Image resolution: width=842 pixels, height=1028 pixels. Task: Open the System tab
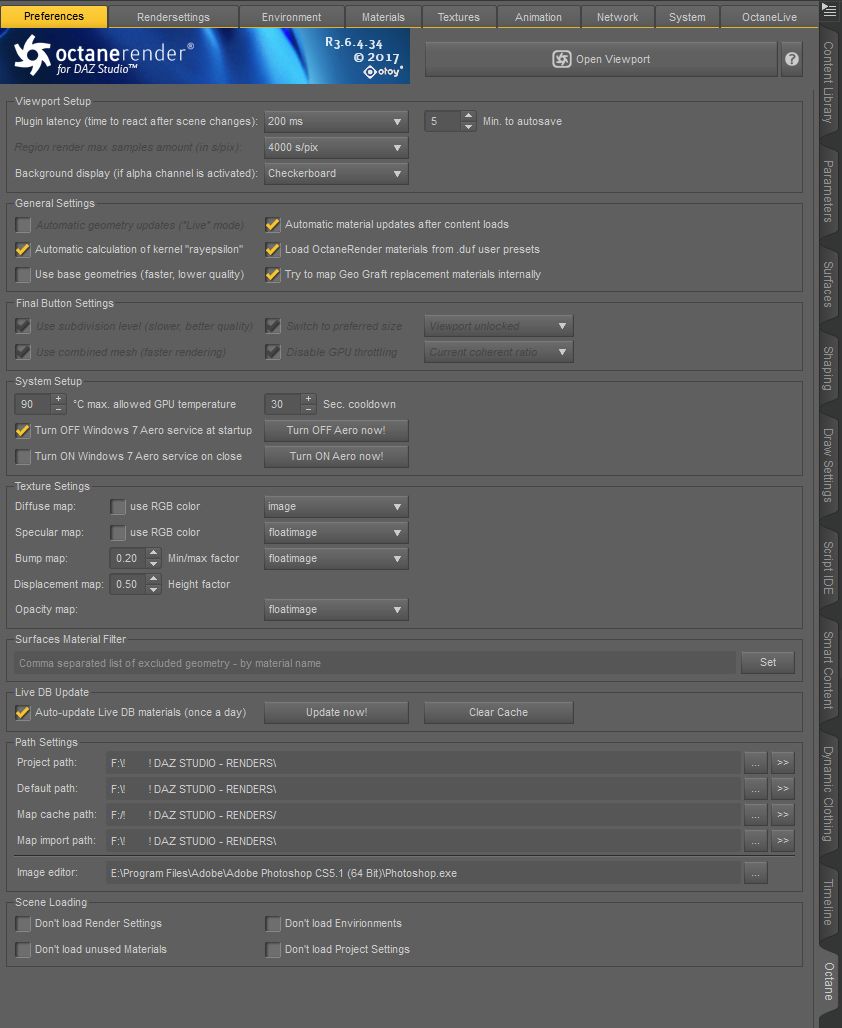tap(687, 17)
